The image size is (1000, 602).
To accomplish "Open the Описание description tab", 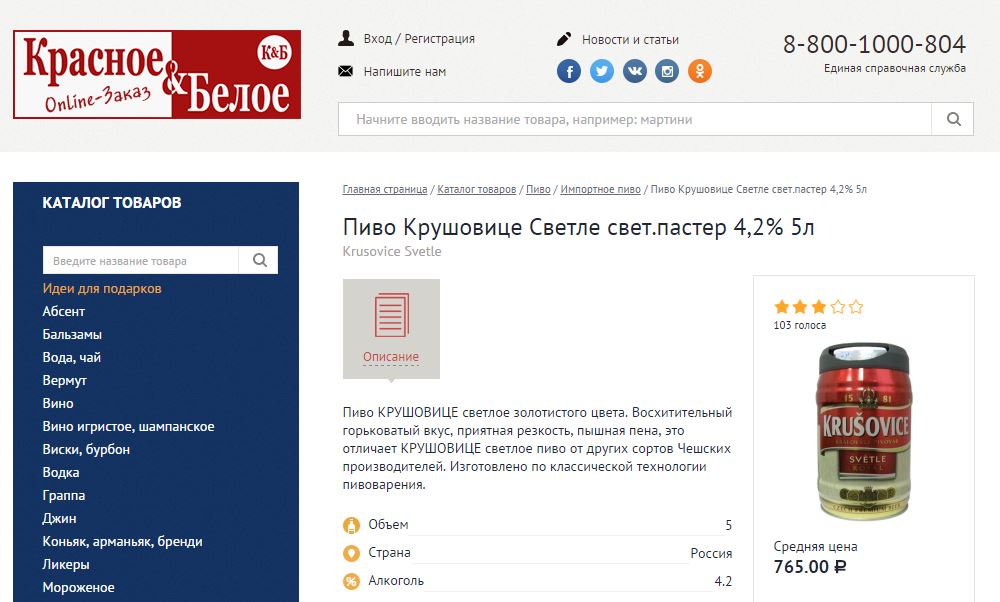I will [x=391, y=329].
